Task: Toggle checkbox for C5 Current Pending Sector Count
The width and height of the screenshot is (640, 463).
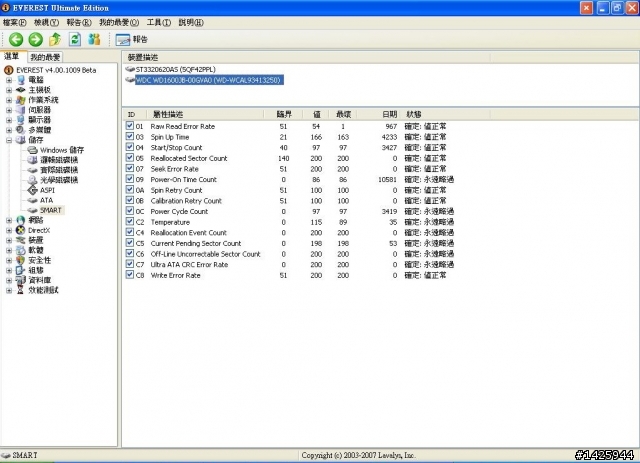Action: point(130,243)
